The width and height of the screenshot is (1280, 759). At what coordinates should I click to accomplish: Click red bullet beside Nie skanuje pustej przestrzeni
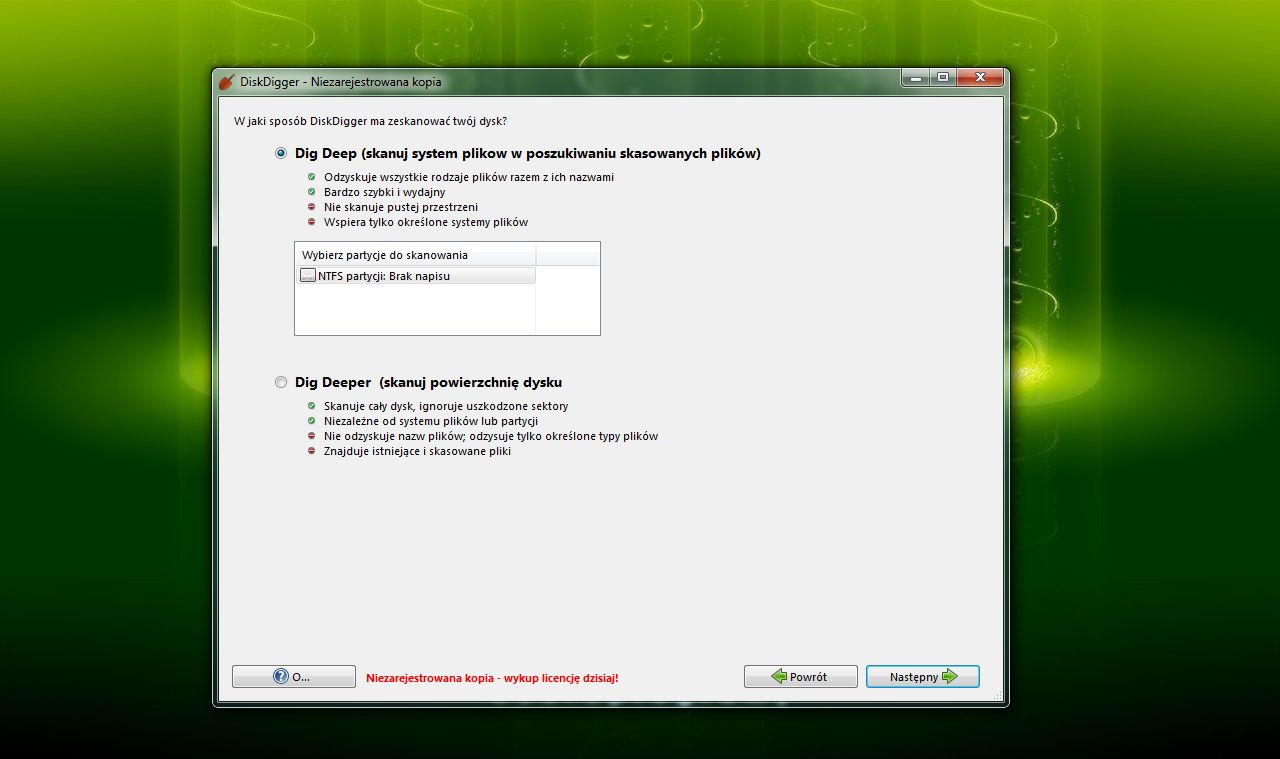click(311, 207)
